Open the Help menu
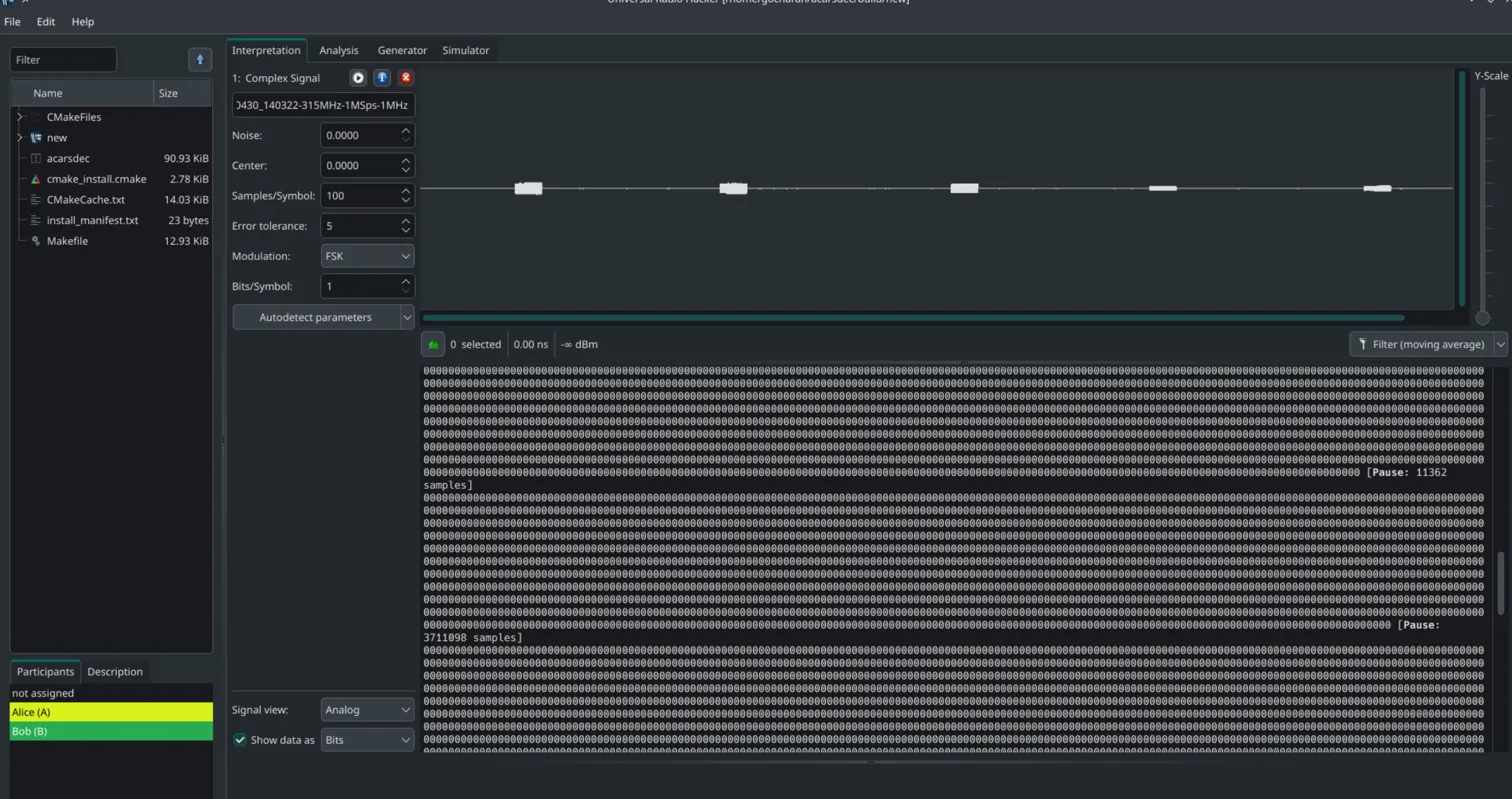The width and height of the screenshot is (1512, 799). point(83,21)
